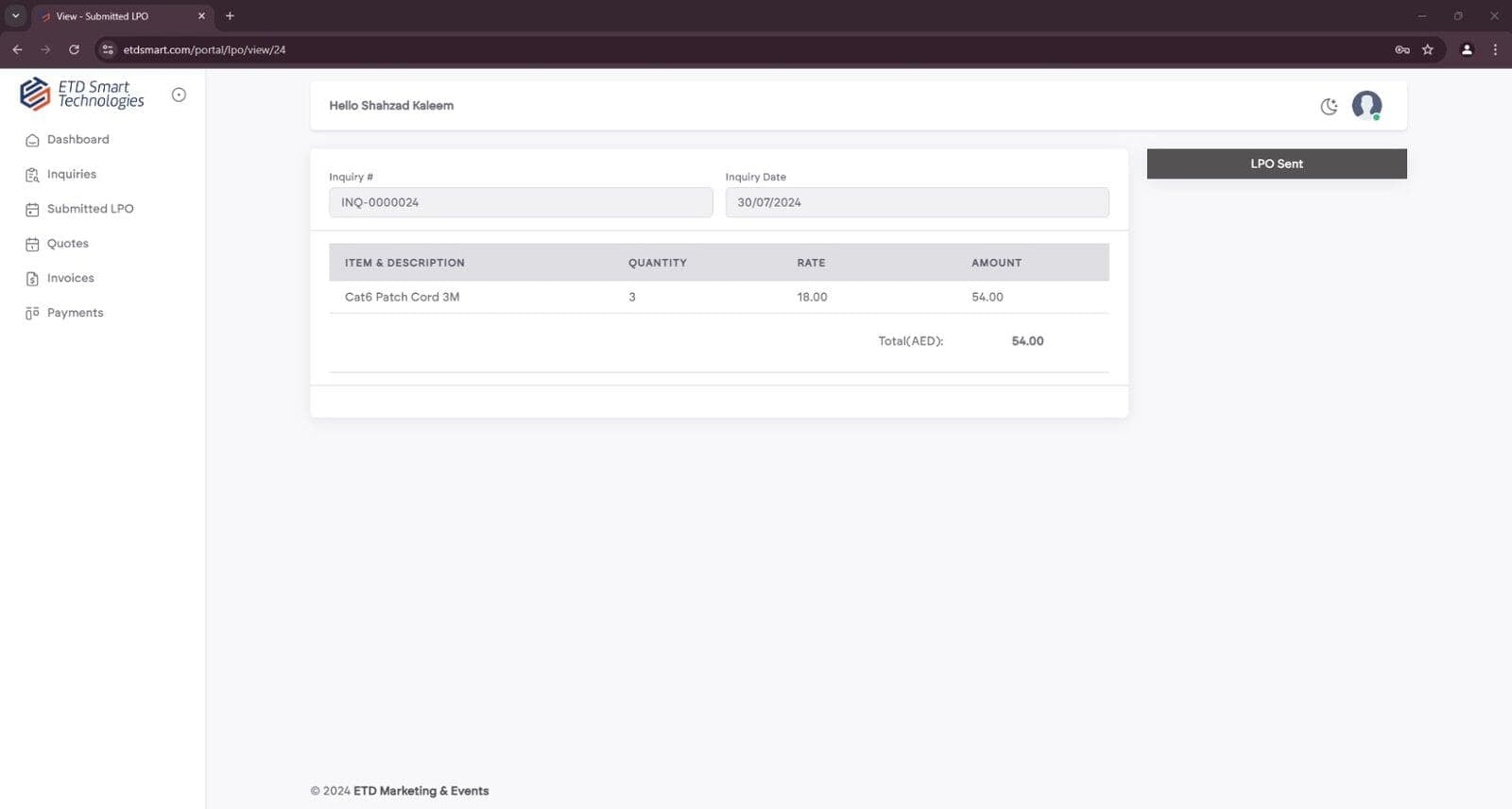
Task: Click the Inquiry Date field 30/07/2024
Action: (917, 202)
